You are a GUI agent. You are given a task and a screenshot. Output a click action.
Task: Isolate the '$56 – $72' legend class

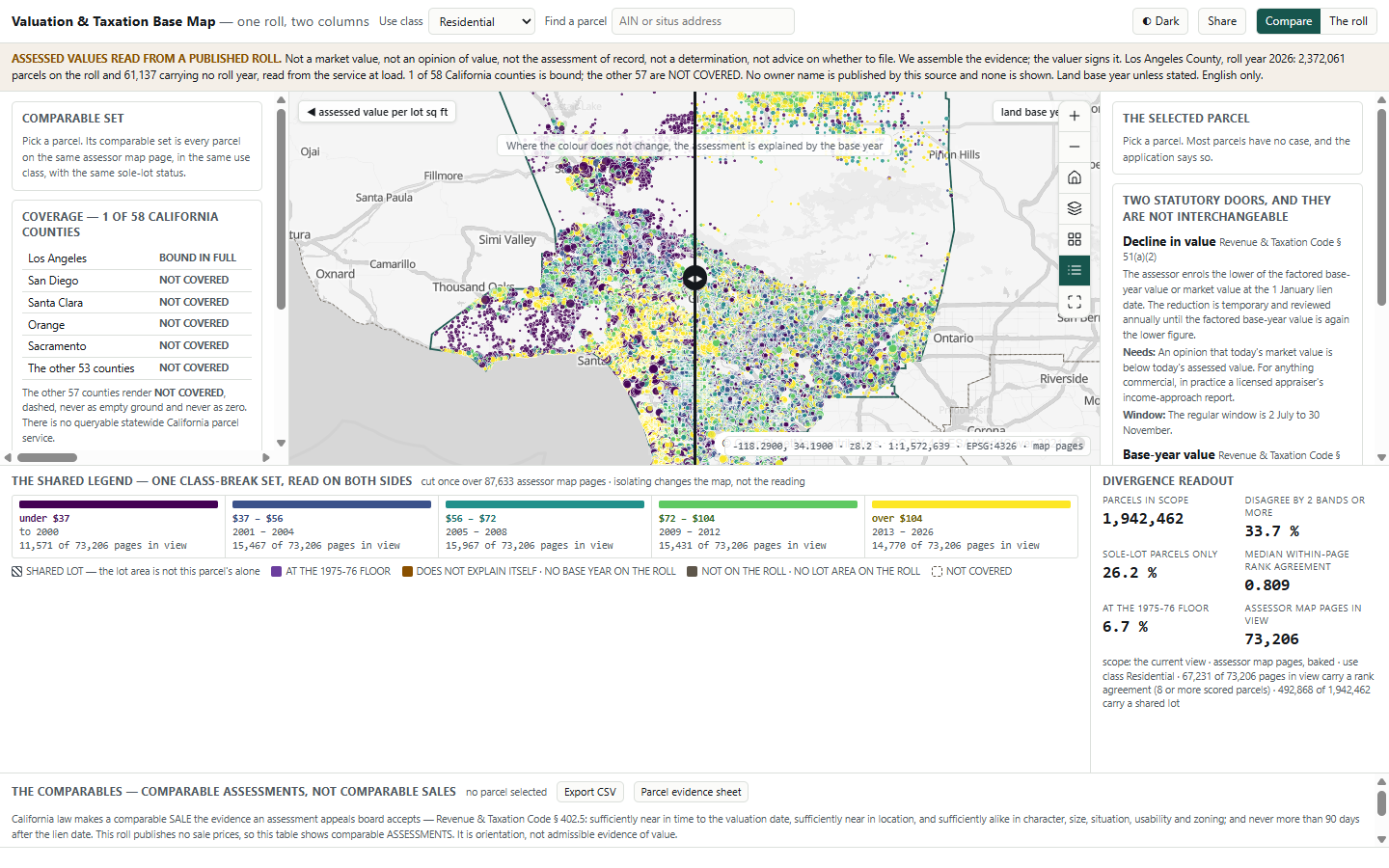tap(545, 527)
